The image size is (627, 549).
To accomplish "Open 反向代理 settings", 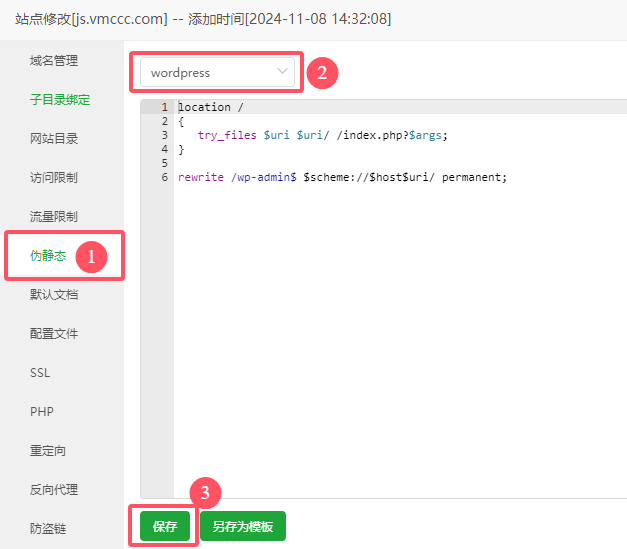I will (54, 489).
